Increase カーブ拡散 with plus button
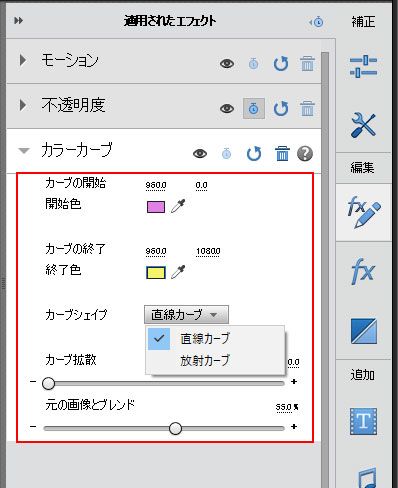The height and width of the screenshot is (488, 398). coord(294,381)
